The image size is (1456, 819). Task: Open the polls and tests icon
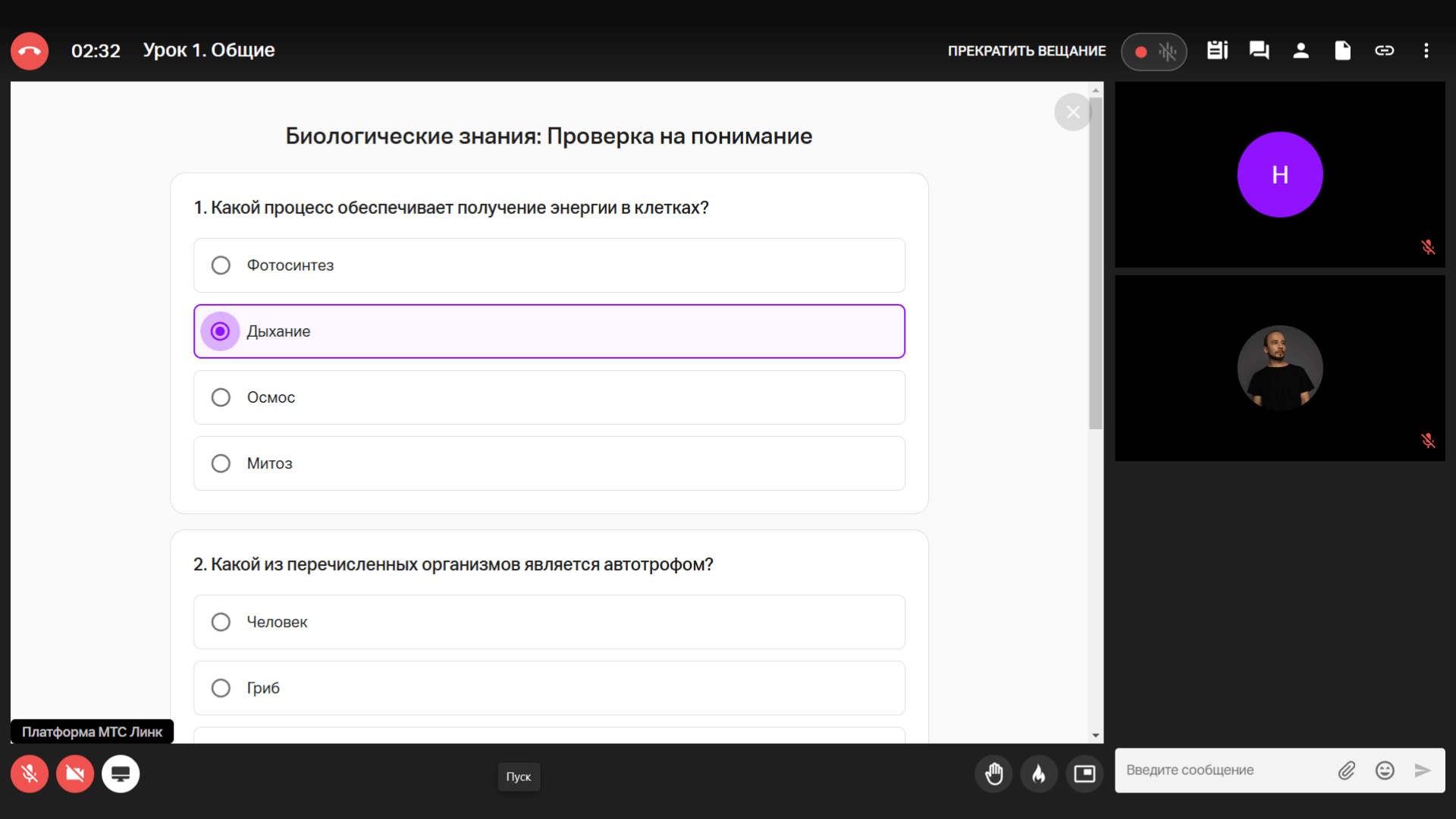[x=1217, y=51]
